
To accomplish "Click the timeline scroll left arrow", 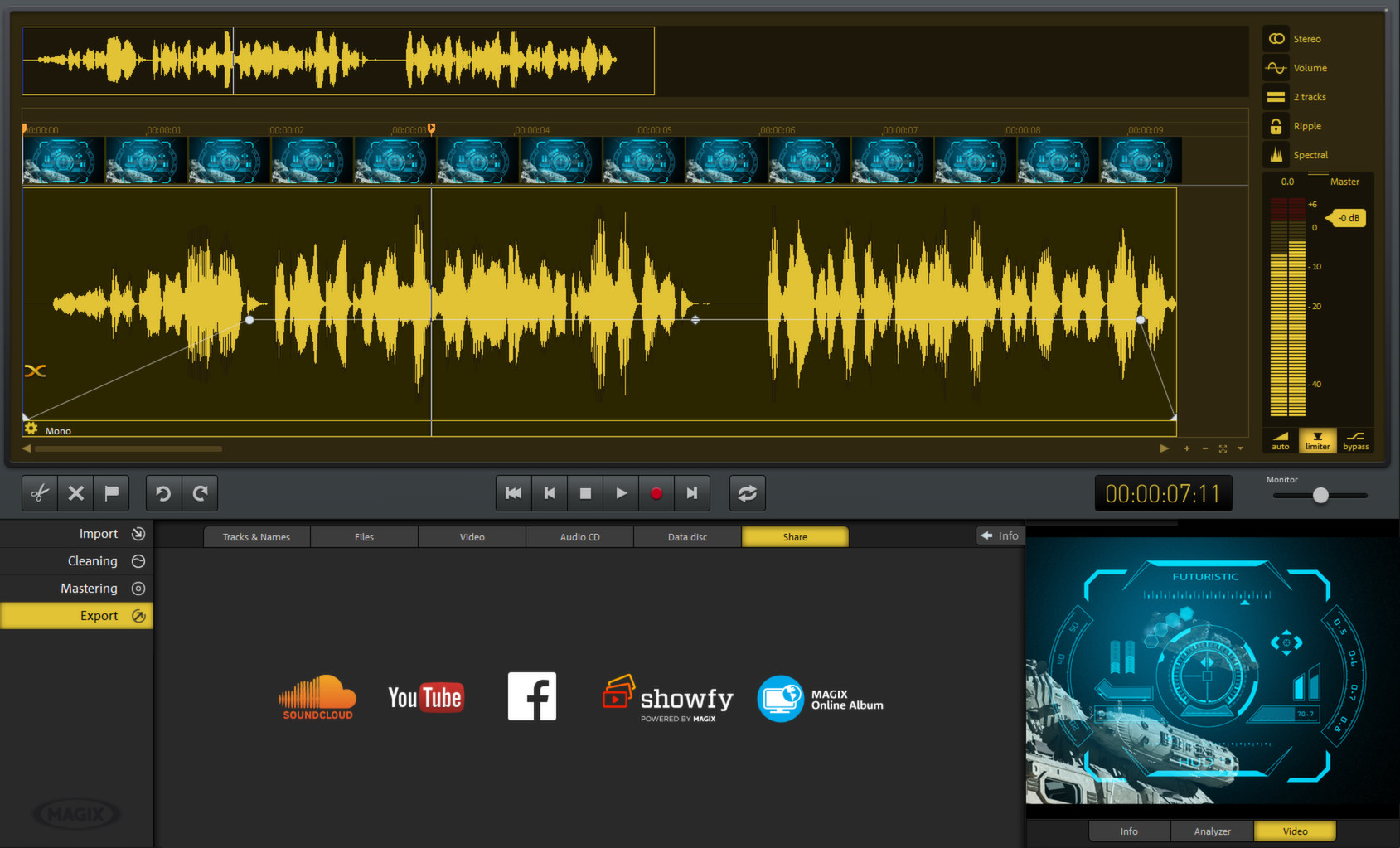I will tap(27, 448).
